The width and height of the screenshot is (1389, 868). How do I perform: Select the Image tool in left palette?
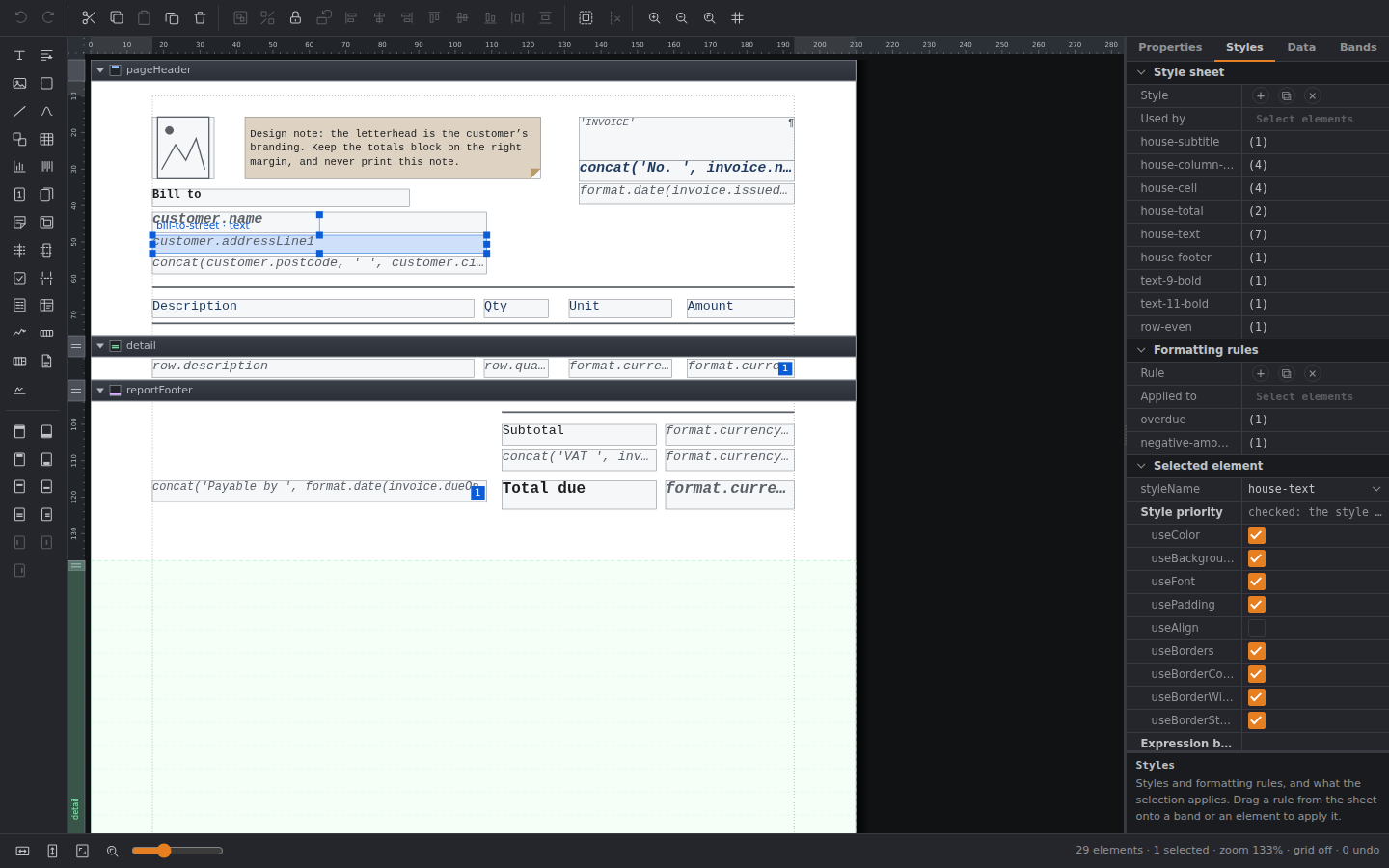click(x=19, y=83)
